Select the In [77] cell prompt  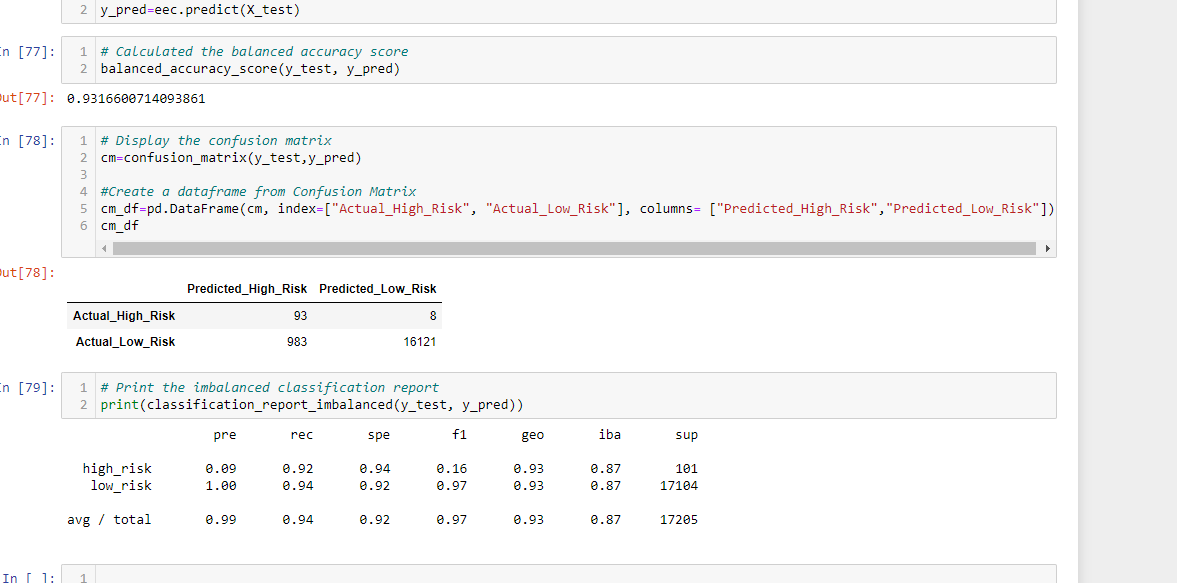point(28,52)
